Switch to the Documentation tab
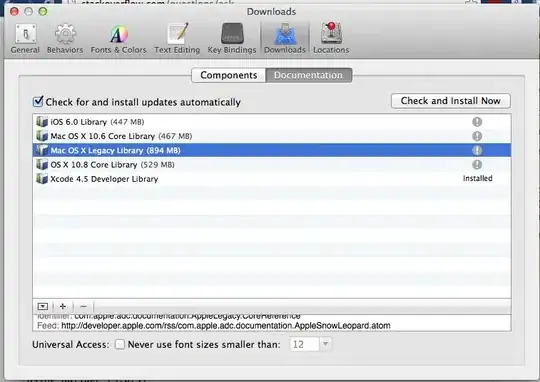The width and height of the screenshot is (540, 382). (x=309, y=75)
